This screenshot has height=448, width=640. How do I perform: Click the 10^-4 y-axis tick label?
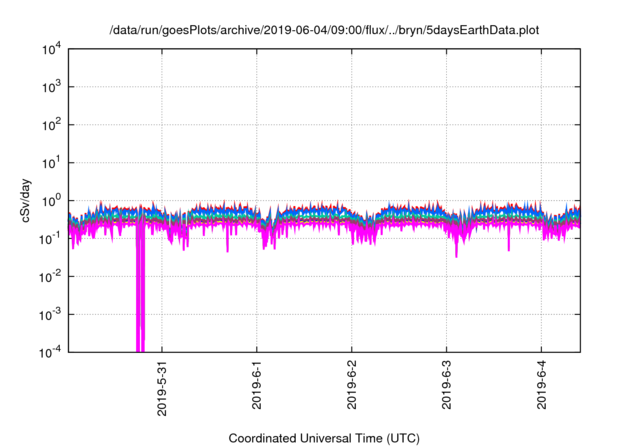tap(50, 352)
